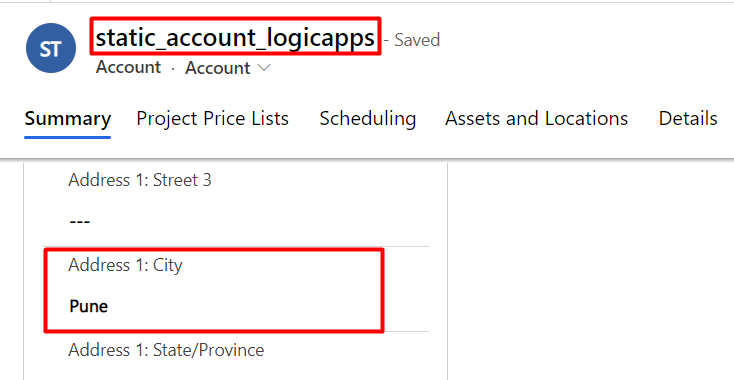
Task: Go to the Scheduling tab
Action: pos(367,119)
